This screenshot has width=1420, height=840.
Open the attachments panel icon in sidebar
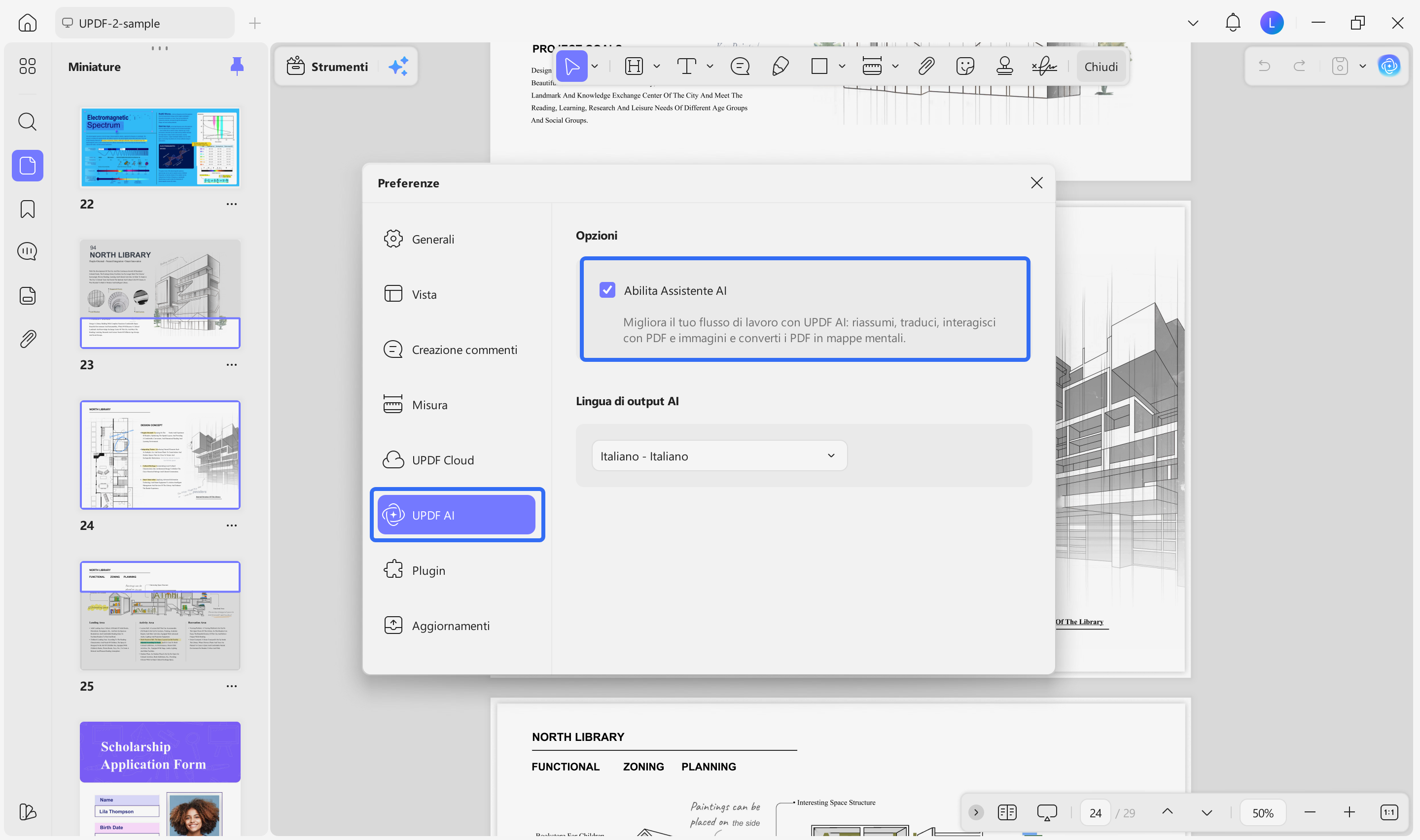[x=27, y=339]
